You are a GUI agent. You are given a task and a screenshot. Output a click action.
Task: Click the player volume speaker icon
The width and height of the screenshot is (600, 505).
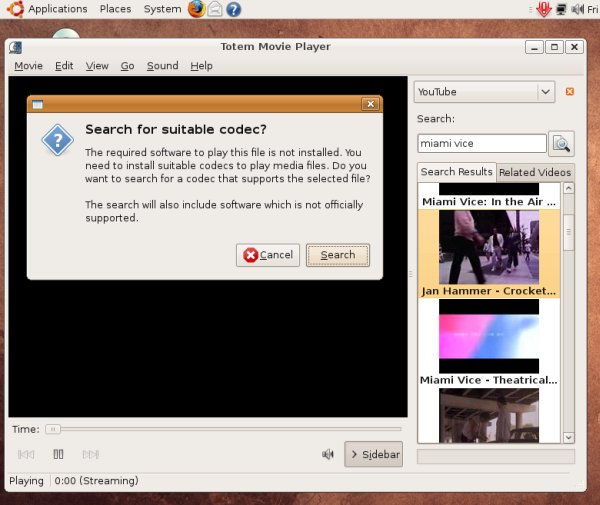[x=328, y=454]
